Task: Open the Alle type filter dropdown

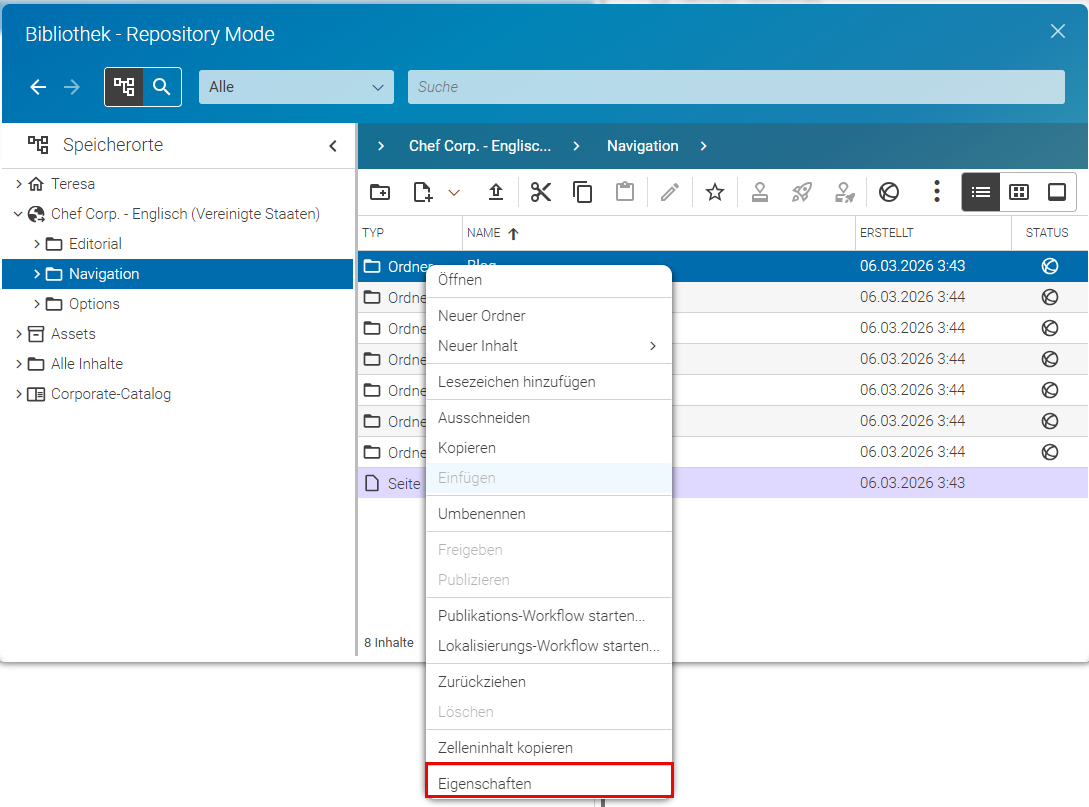Action: click(x=297, y=87)
